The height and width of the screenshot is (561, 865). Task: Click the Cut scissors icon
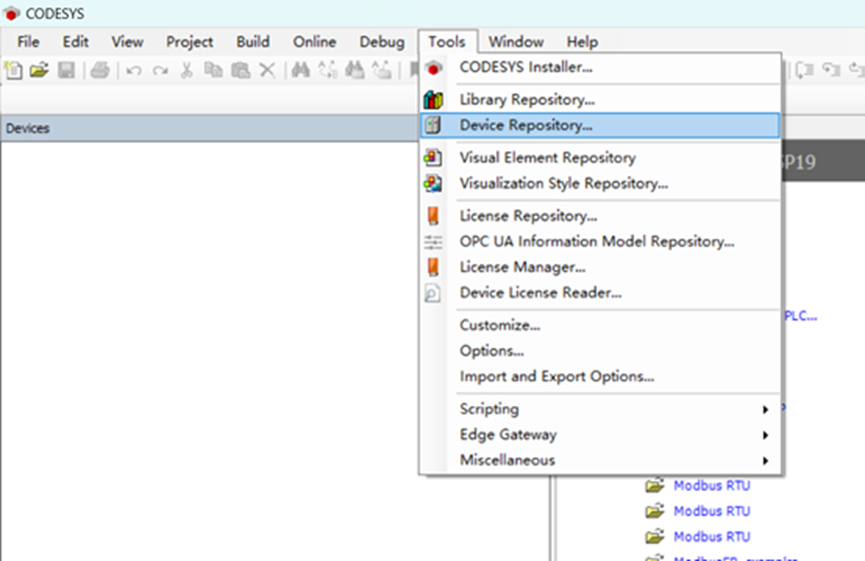coord(186,70)
